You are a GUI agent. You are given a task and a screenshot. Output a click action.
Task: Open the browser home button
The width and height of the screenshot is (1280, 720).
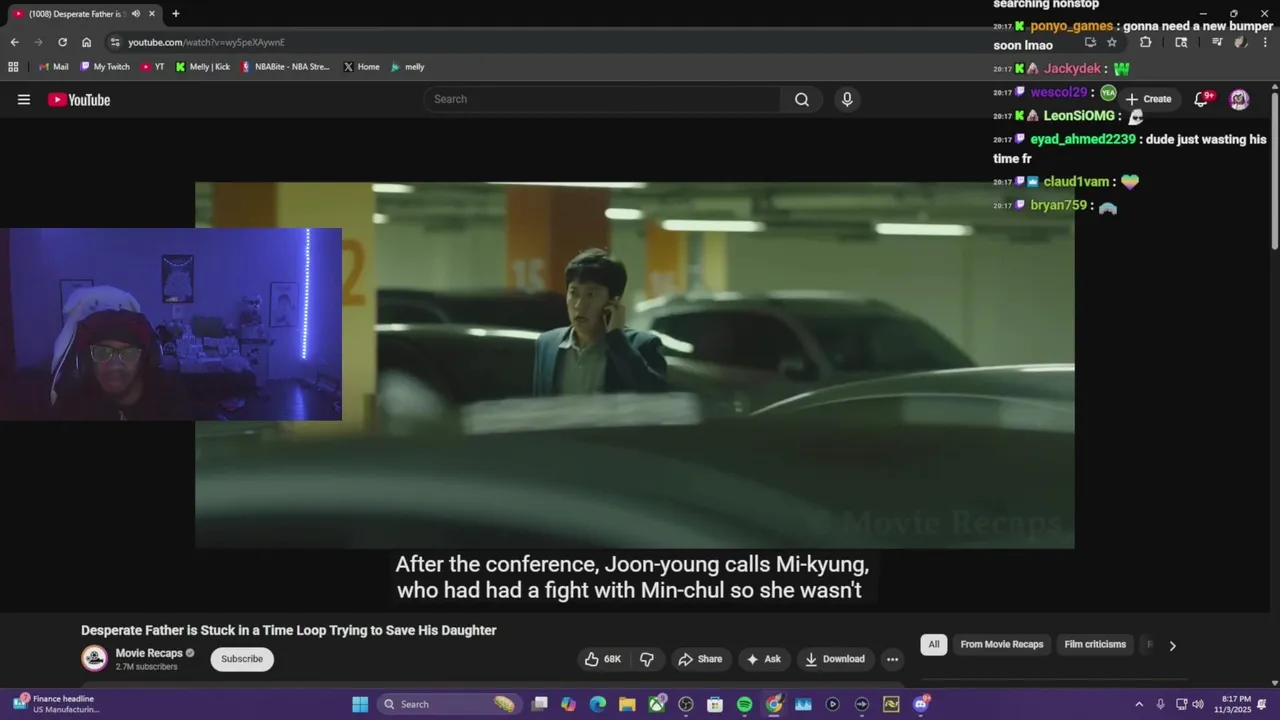86,42
